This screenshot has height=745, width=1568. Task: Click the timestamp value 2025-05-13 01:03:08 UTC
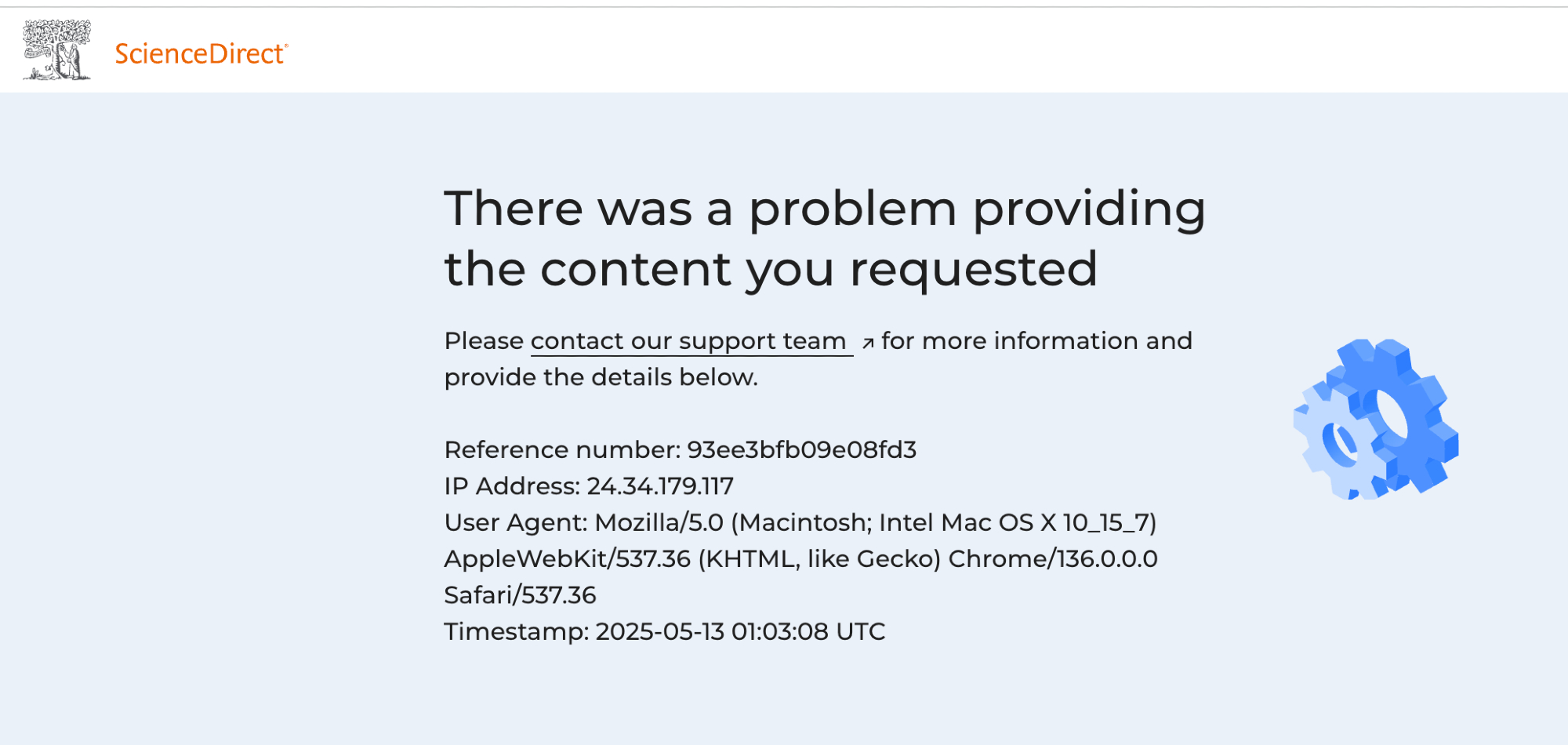(740, 631)
